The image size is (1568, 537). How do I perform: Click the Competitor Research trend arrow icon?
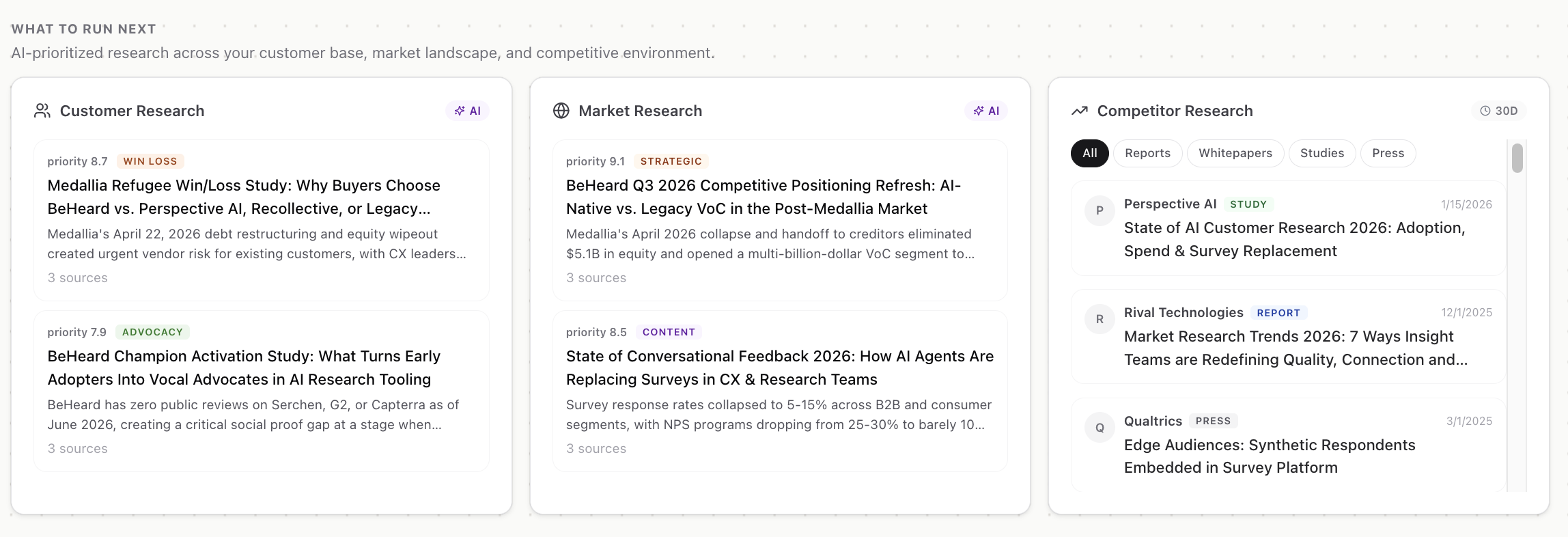[1080, 111]
